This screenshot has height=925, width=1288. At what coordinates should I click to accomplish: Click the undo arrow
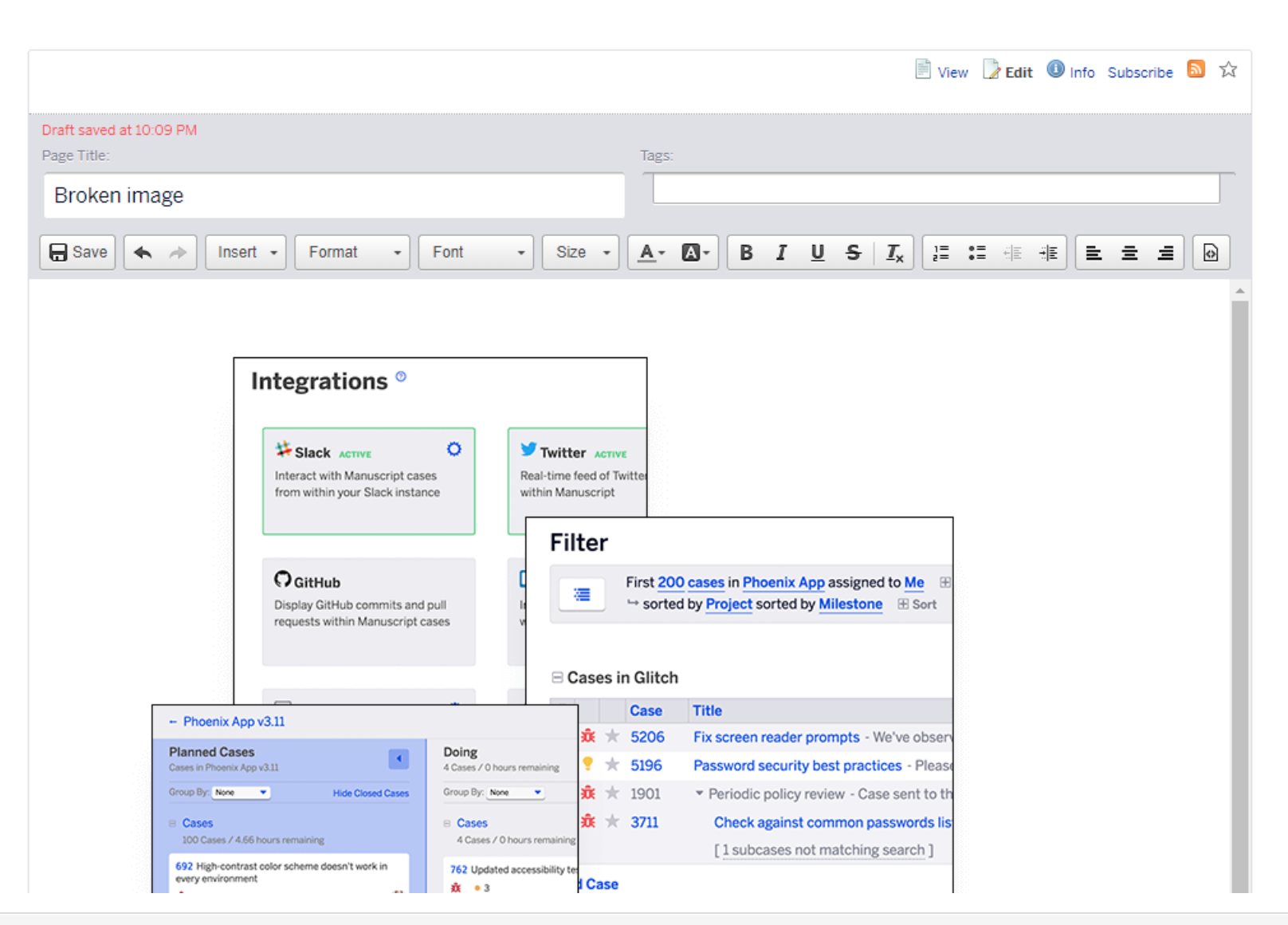click(143, 253)
